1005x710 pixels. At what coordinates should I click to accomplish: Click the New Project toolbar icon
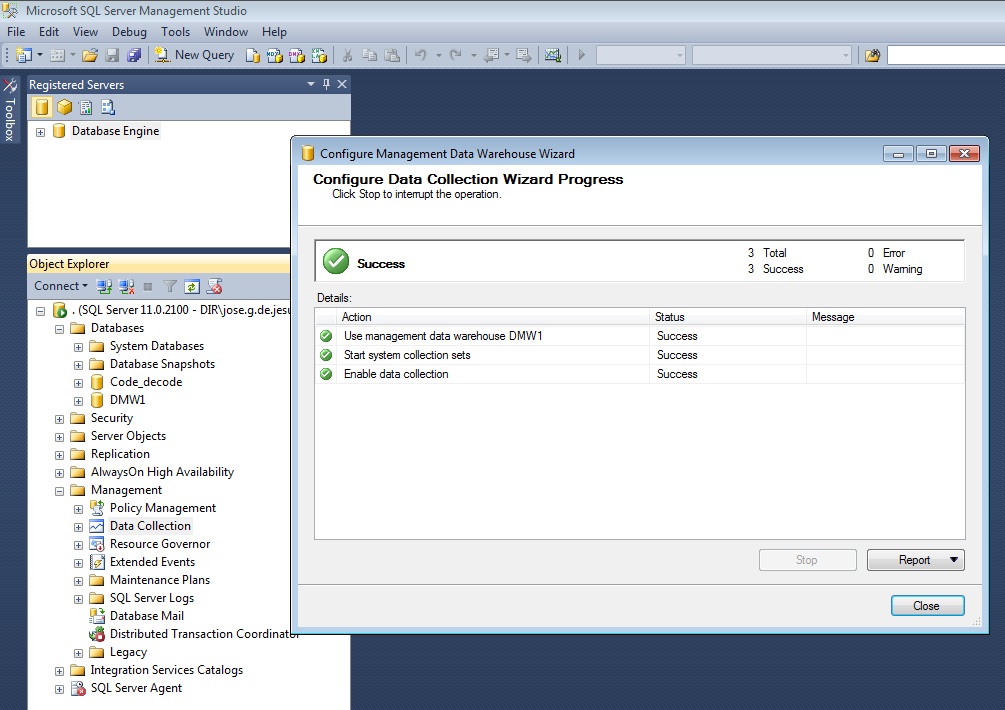24,55
